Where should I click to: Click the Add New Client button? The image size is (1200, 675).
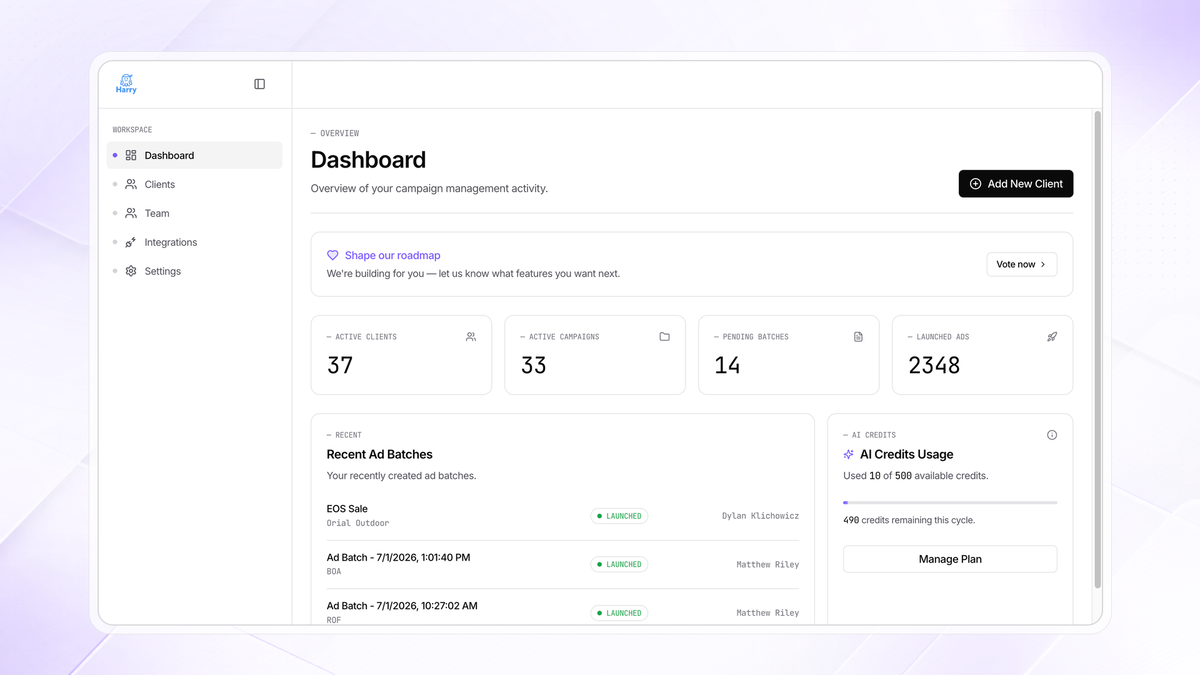[x=1016, y=184]
